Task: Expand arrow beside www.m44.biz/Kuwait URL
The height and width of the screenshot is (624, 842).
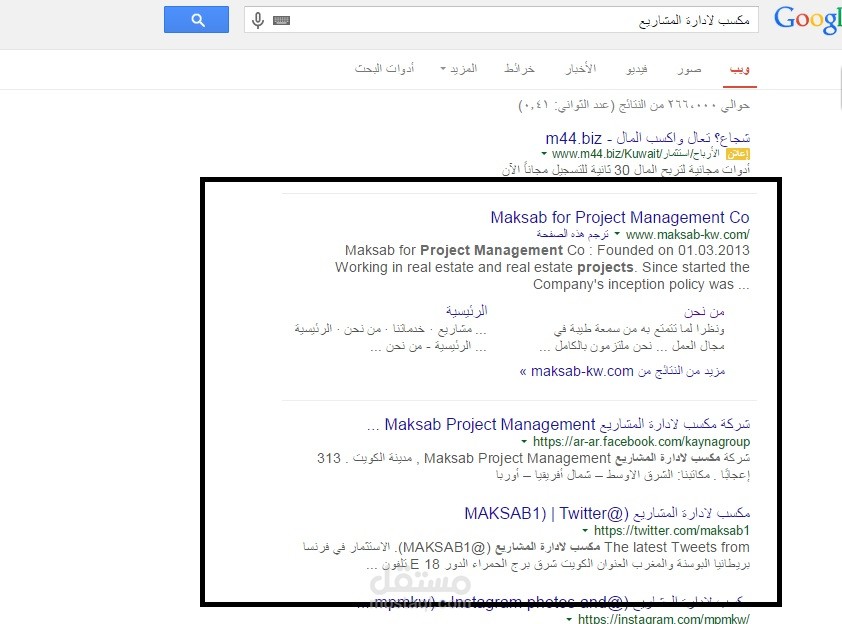Action: [544, 154]
